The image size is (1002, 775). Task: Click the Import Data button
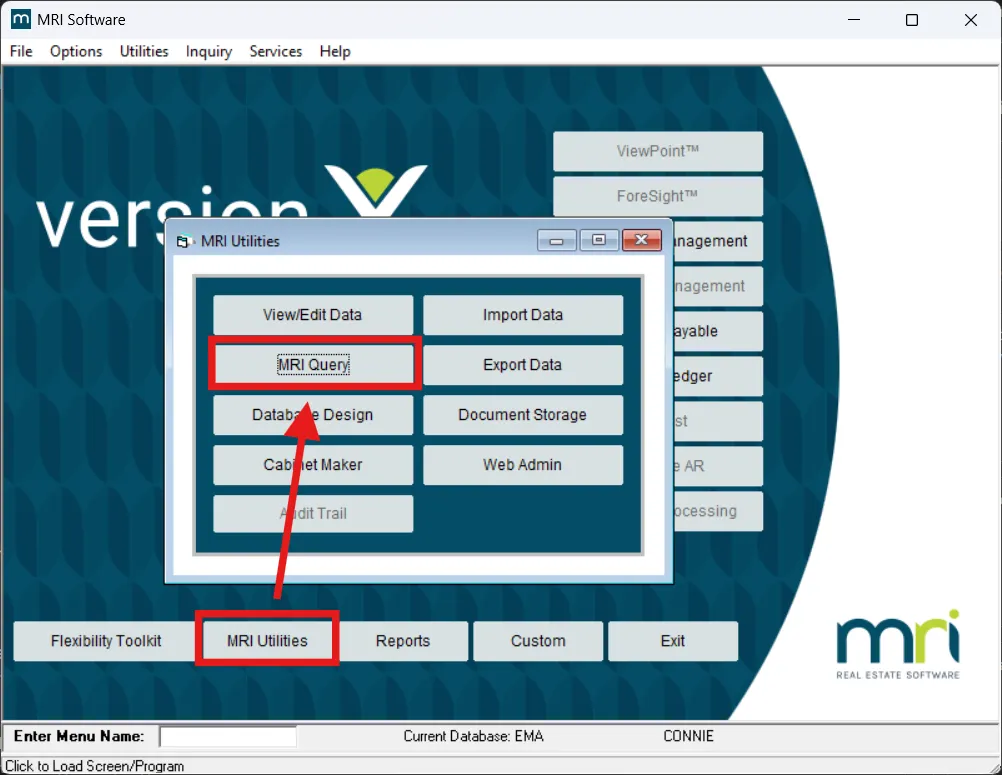click(523, 314)
